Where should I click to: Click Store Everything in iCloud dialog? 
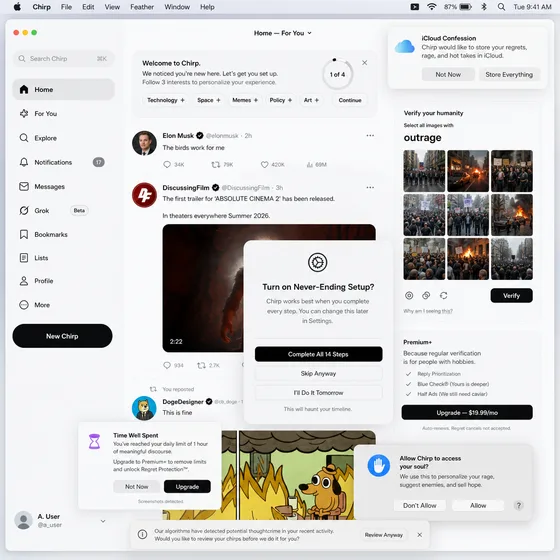point(509,75)
